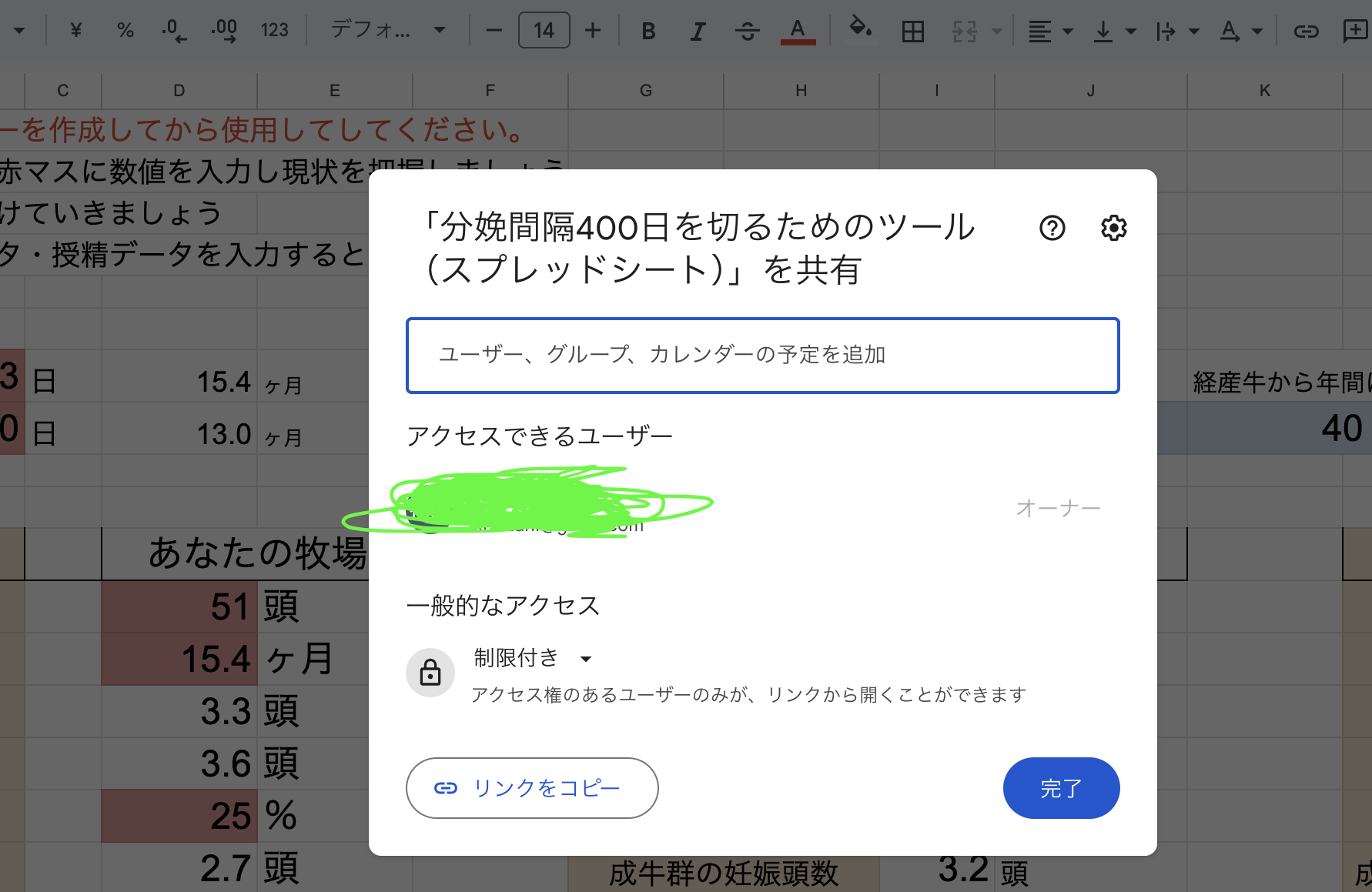Apply percent format from toolbar
Viewport: 1372px width, 892px height.
125,31
